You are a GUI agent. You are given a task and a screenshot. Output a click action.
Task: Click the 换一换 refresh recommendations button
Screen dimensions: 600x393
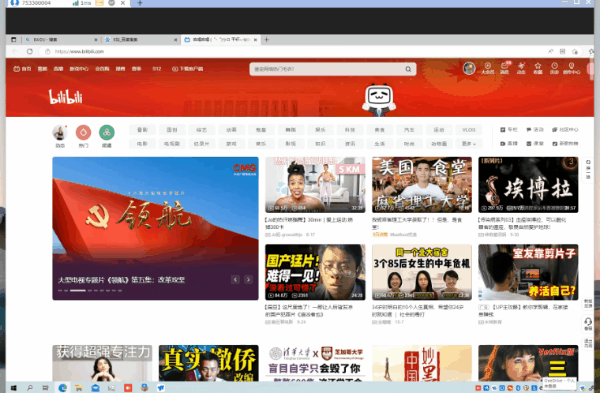pyautogui.click(x=588, y=169)
